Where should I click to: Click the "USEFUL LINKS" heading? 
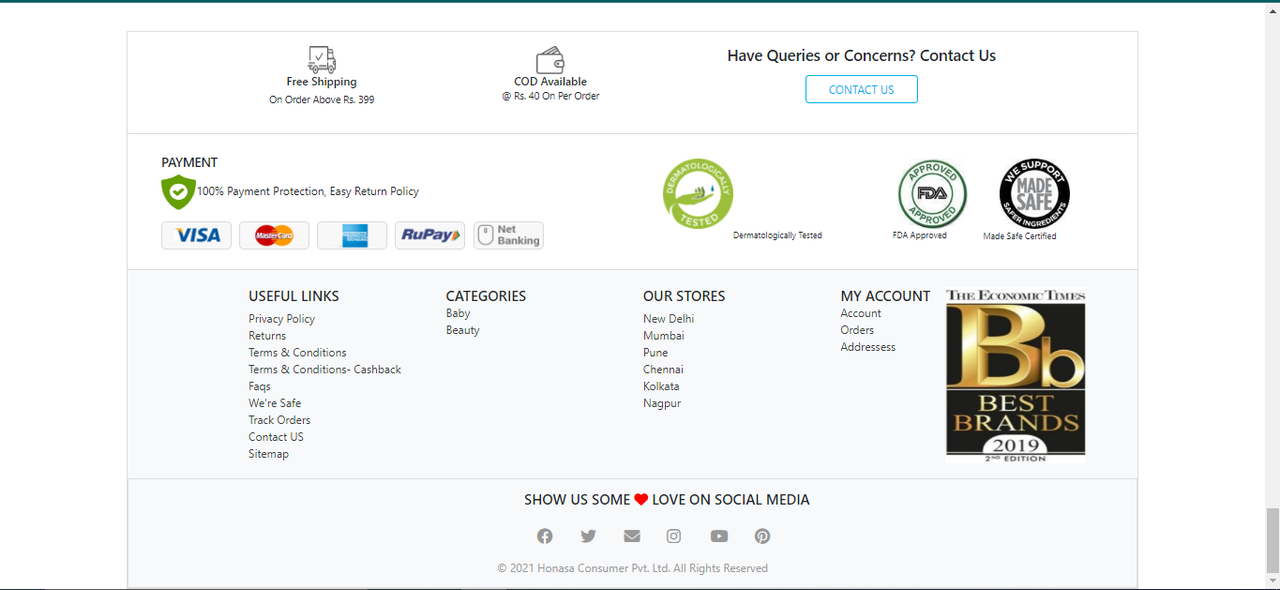[x=294, y=296]
